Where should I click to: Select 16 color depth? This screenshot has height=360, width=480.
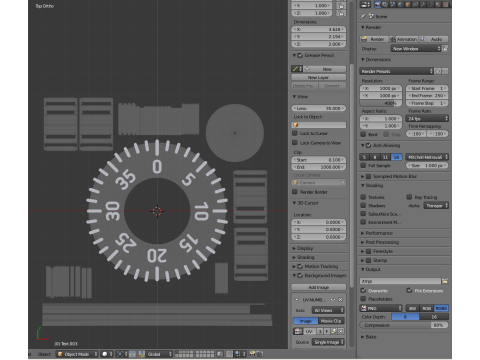point(434,317)
